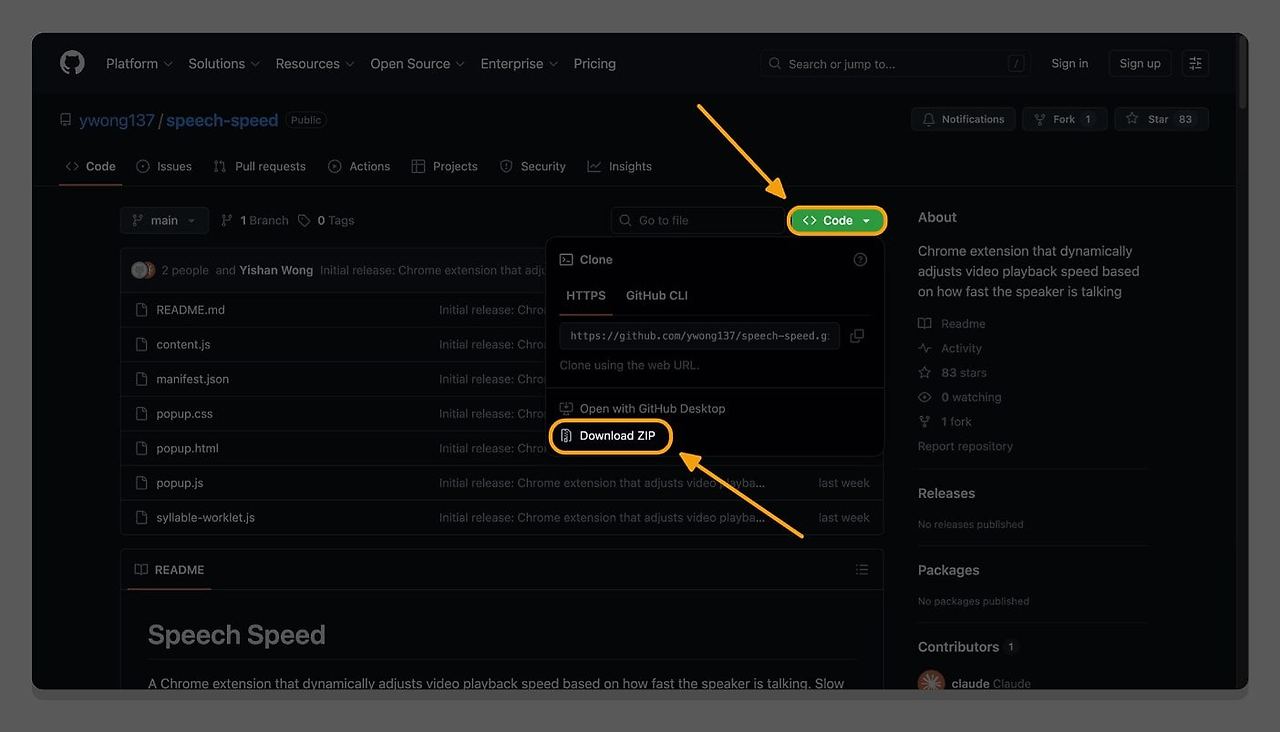View the 1 Branch link
This screenshot has height=732, width=1280.
coord(254,220)
